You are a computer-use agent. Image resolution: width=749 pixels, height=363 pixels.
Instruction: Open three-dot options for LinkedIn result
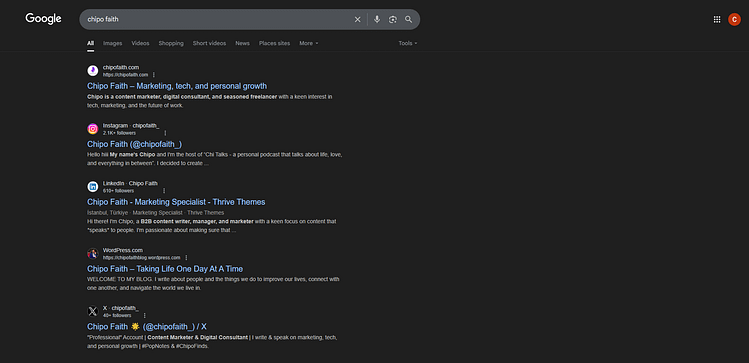(x=164, y=191)
